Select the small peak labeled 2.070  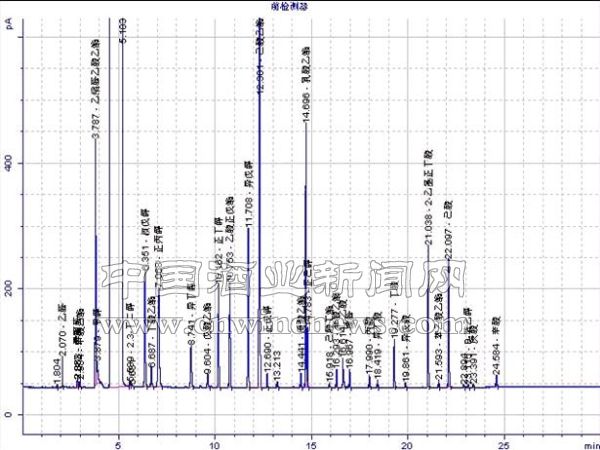click(x=62, y=382)
